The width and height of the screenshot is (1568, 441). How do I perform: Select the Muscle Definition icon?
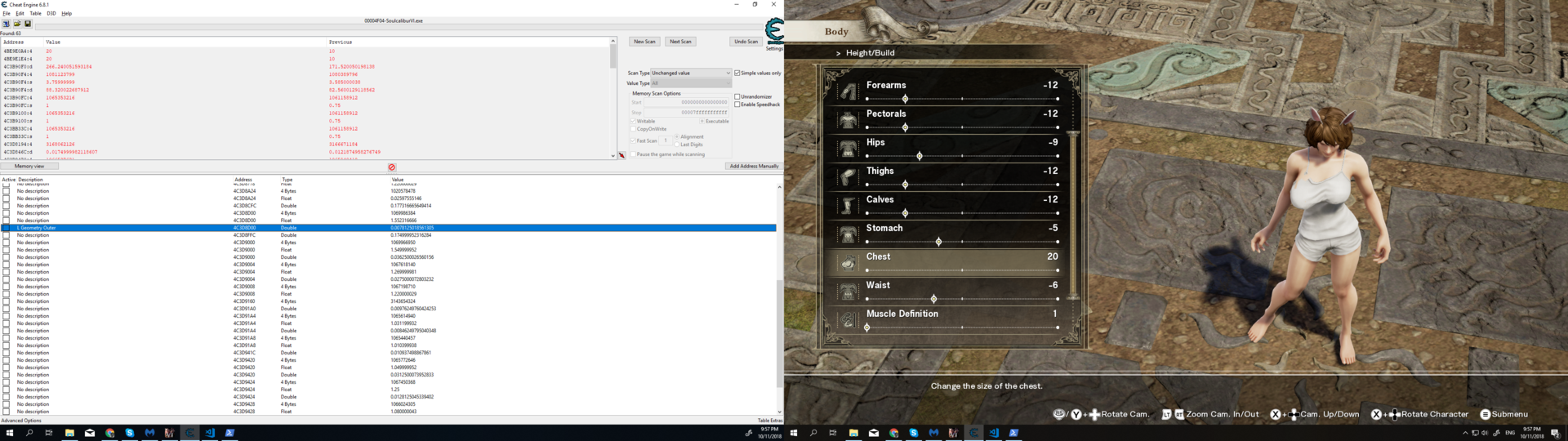849,319
